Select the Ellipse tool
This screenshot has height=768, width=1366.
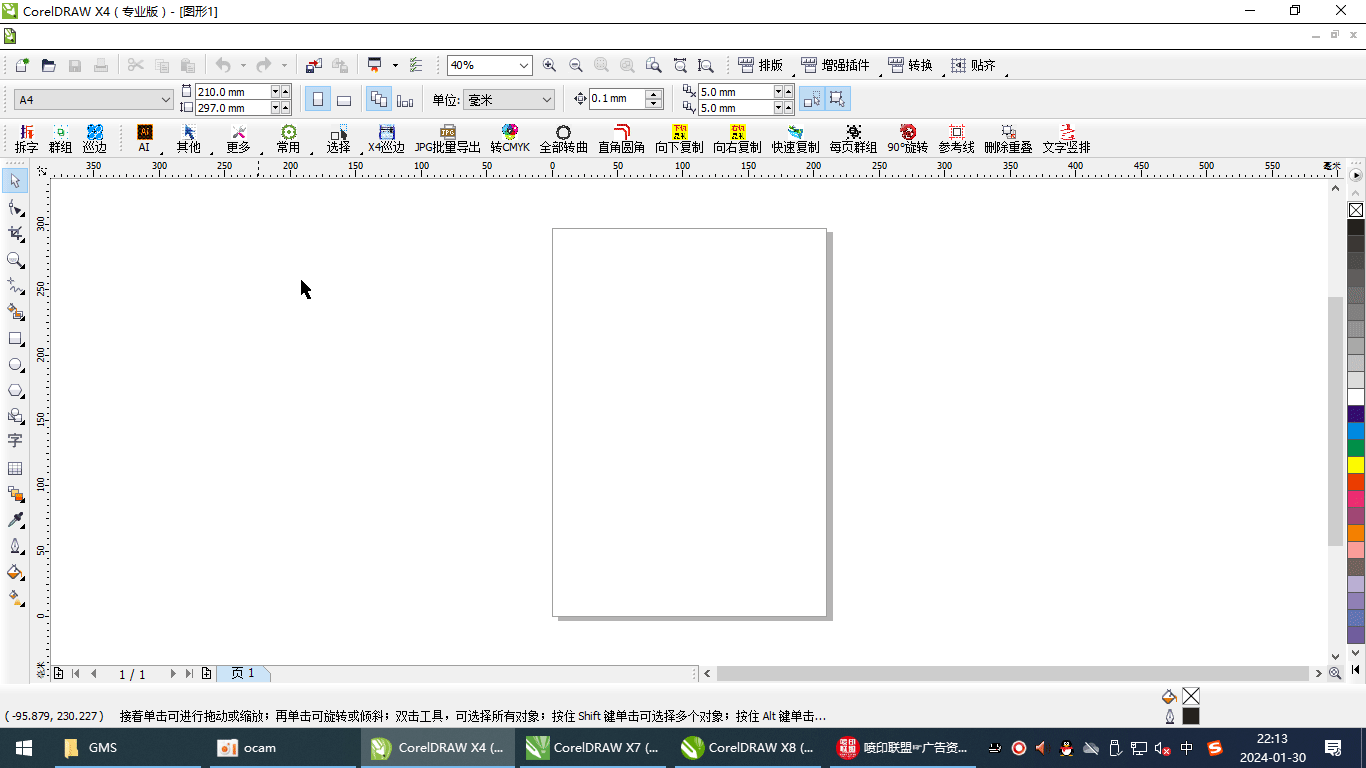click(15, 364)
